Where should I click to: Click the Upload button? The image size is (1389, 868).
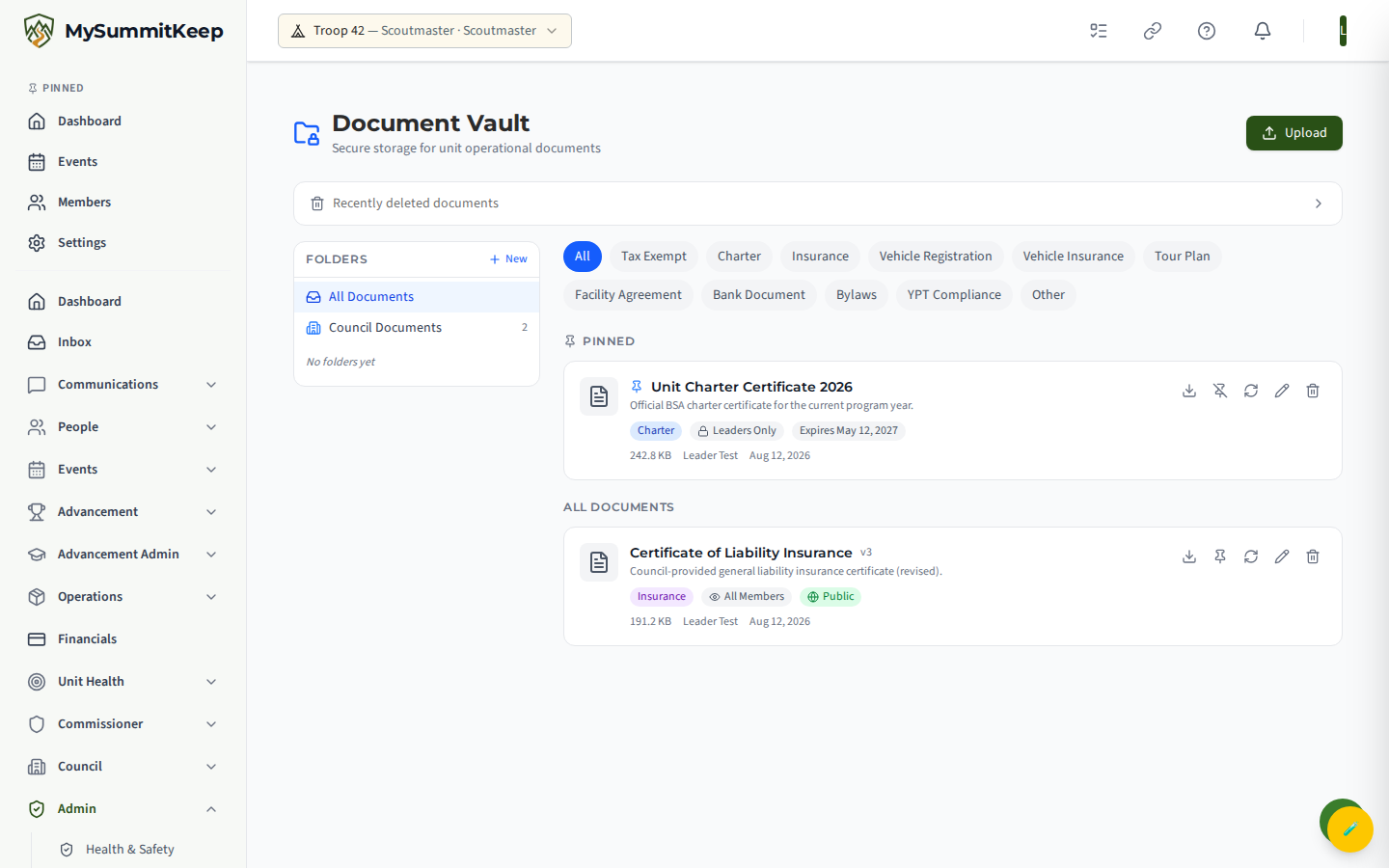(1294, 133)
